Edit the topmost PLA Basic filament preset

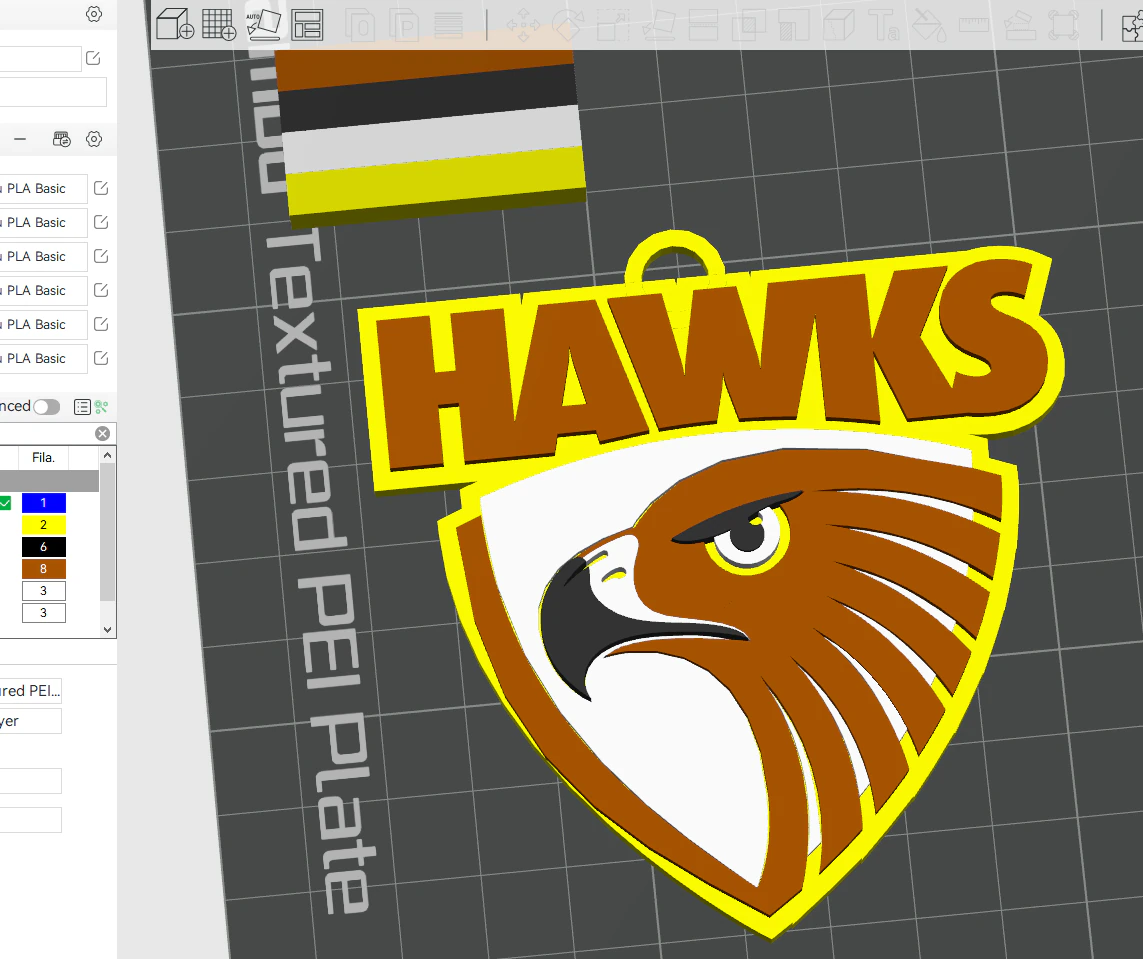[x=101, y=188]
